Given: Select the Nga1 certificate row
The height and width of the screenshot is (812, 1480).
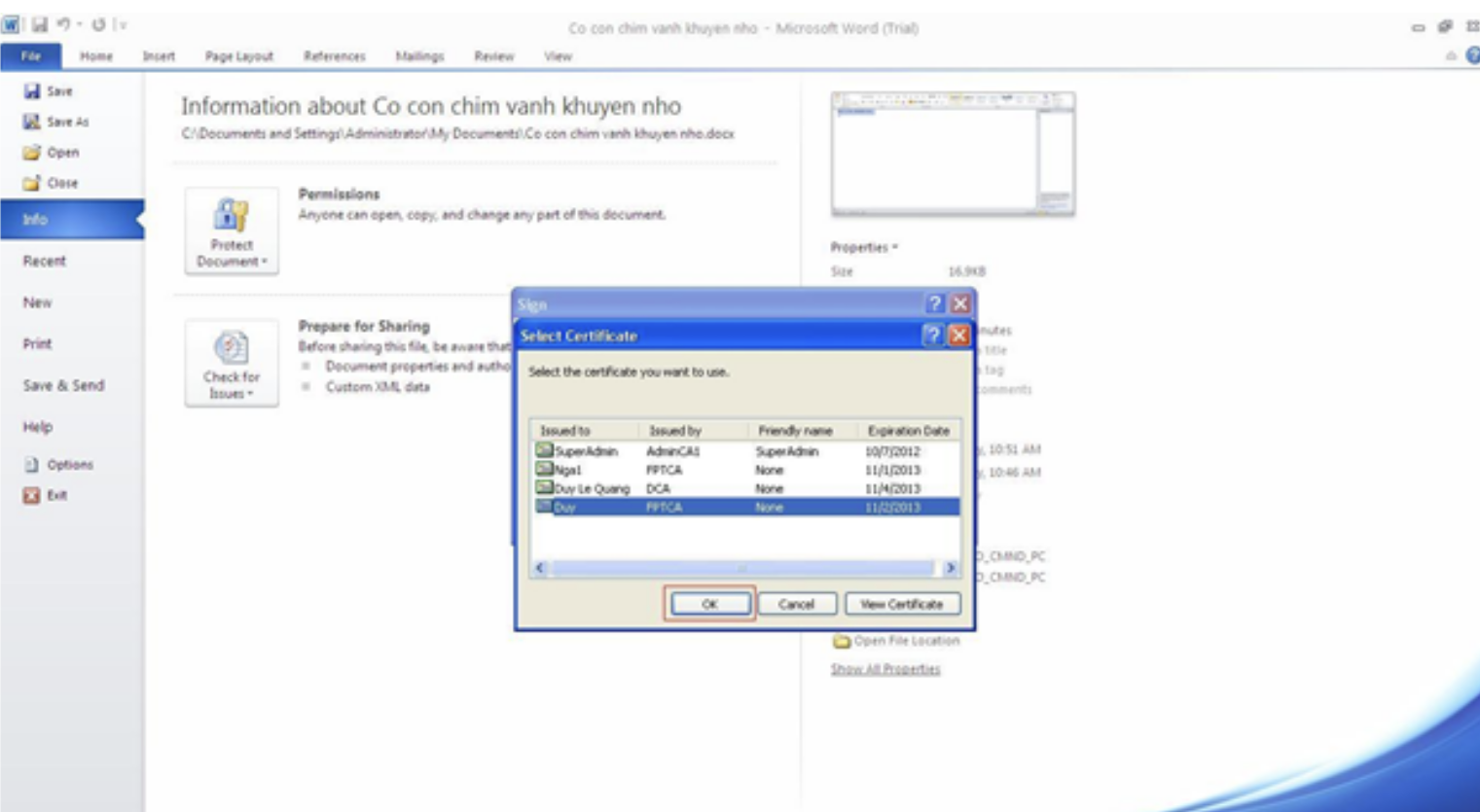Looking at the screenshot, I should click(x=746, y=469).
